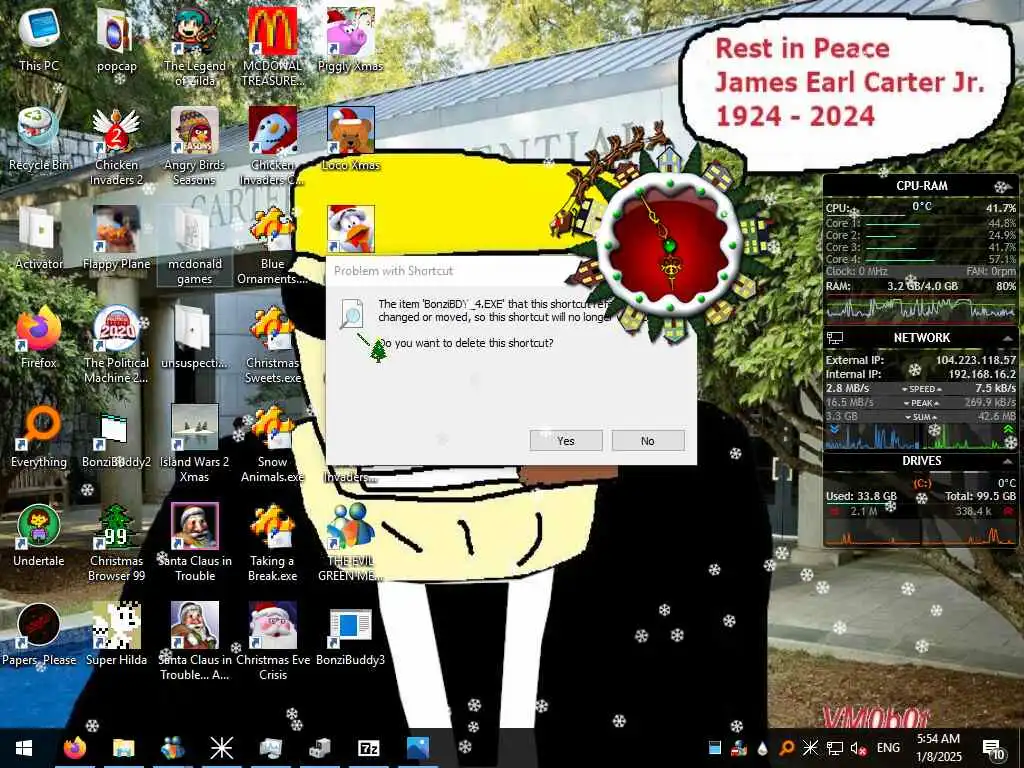Click the Christmas wreath clock gadget

click(x=669, y=246)
